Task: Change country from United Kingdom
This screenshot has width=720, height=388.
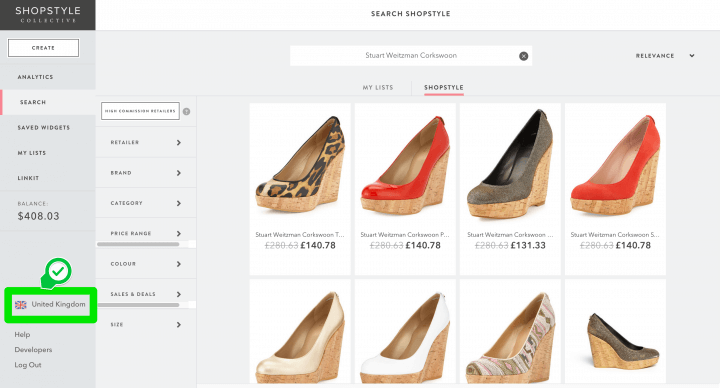Action: click(x=51, y=305)
